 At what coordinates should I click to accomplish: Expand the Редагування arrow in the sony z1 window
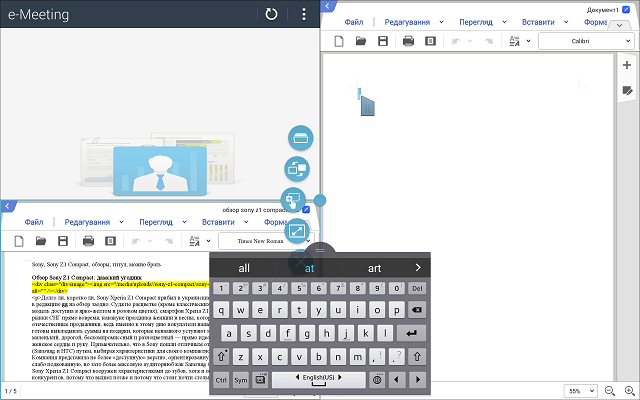[x=121, y=222]
